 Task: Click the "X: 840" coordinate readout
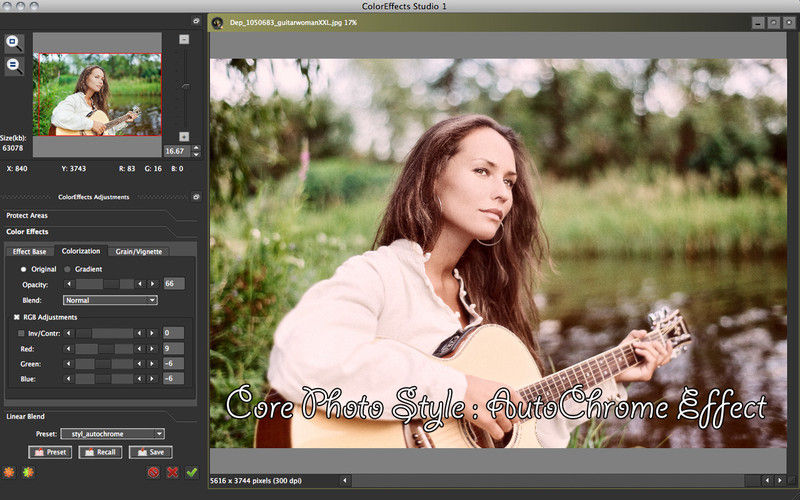click(17, 168)
